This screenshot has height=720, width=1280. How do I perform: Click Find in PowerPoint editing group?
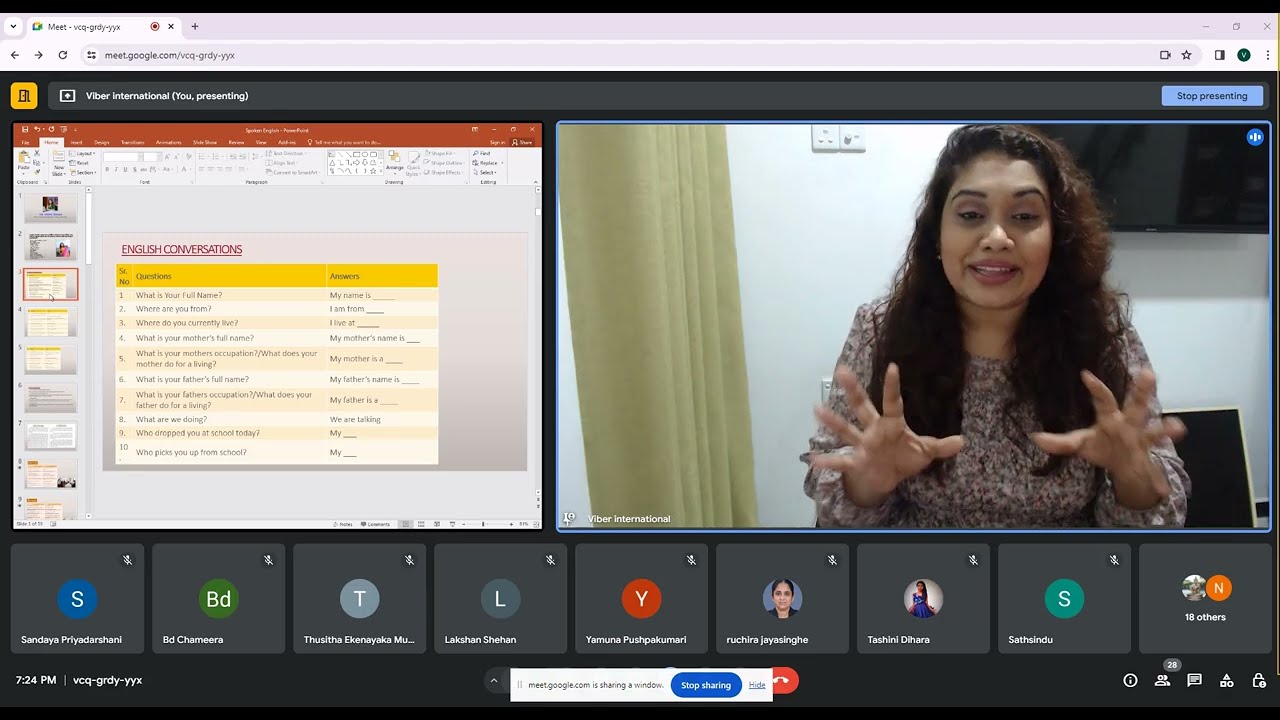tap(482, 153)
